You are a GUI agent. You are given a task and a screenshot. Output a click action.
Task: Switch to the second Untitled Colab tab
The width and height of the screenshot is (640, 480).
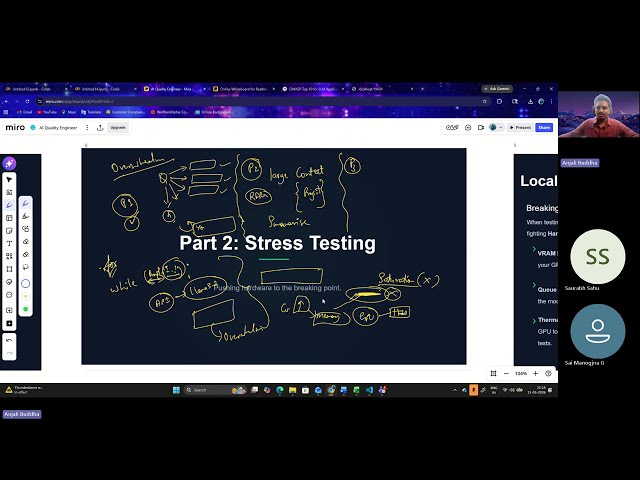(105, 89)
